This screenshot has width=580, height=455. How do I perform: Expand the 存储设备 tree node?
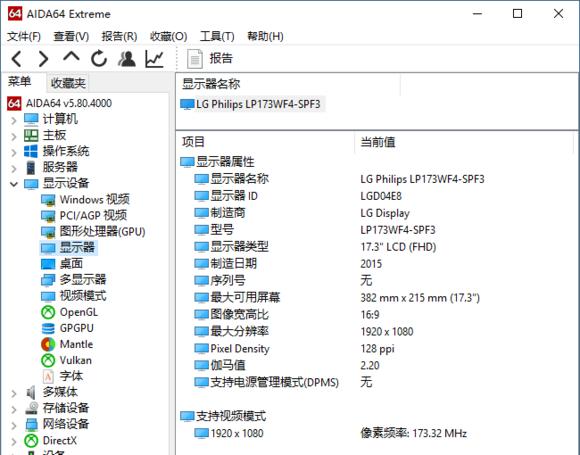pos(14,409)
